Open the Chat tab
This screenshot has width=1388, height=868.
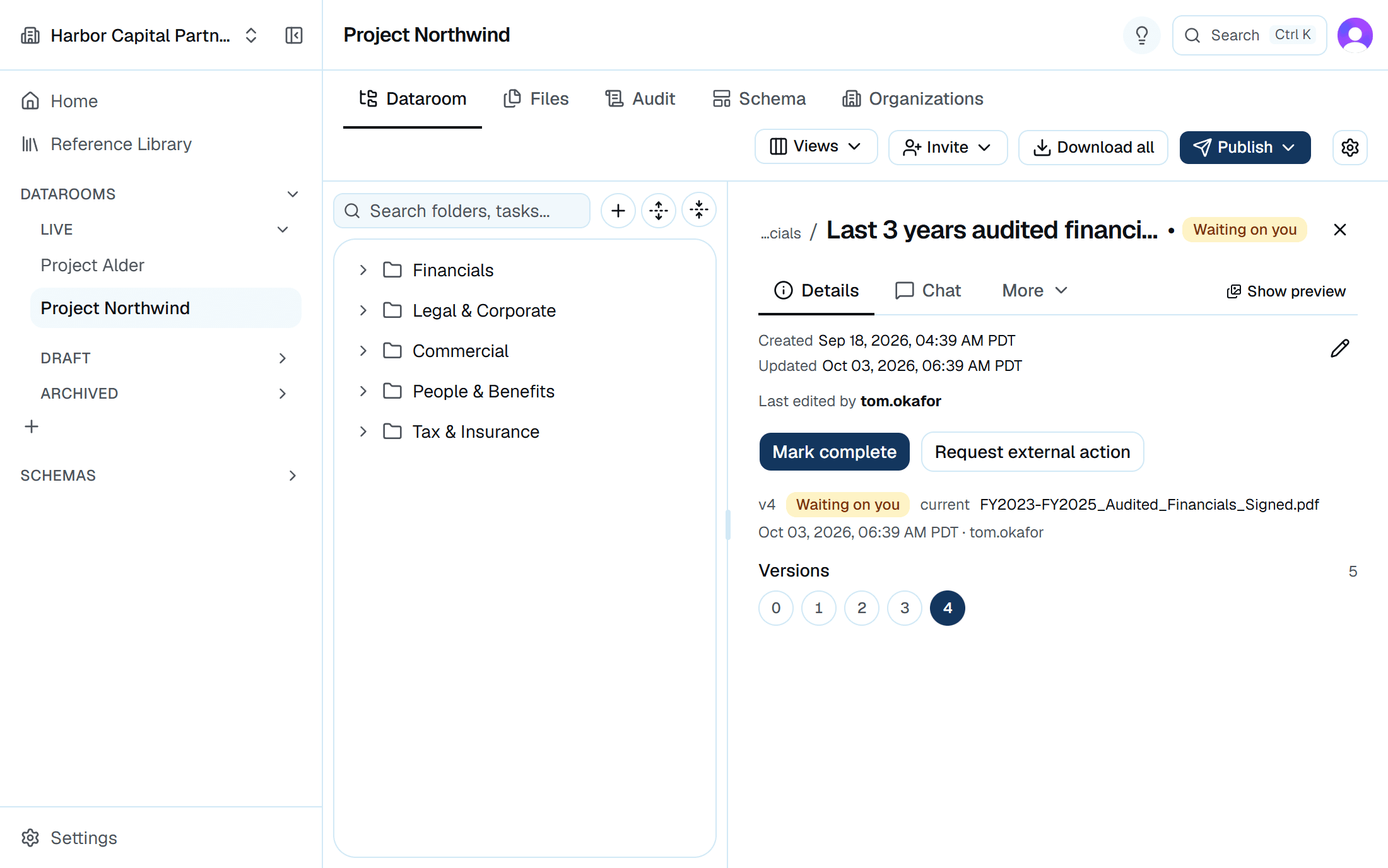pyautogui.click(x=928, y=290)
